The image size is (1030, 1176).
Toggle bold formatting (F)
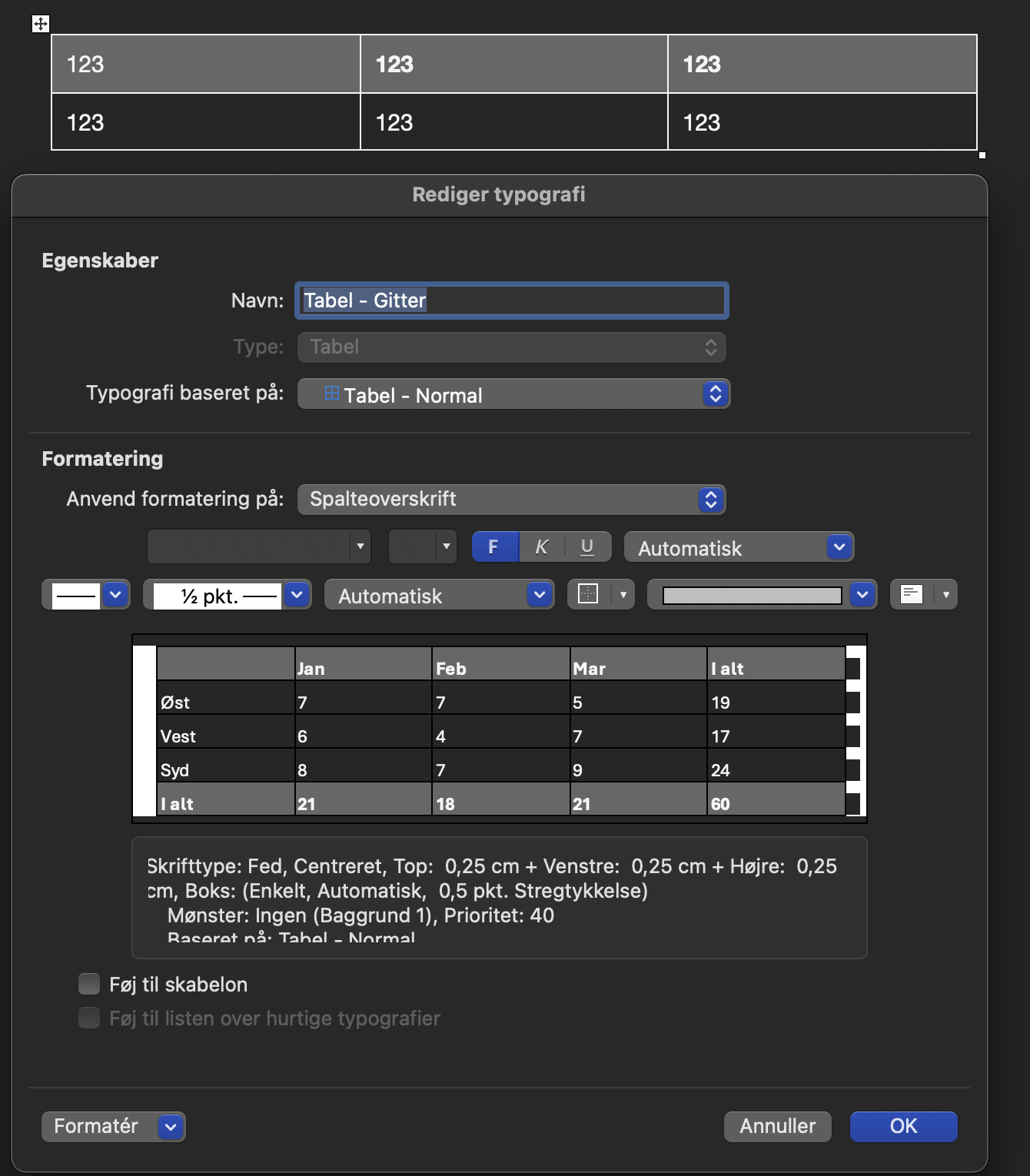point(494,546)
